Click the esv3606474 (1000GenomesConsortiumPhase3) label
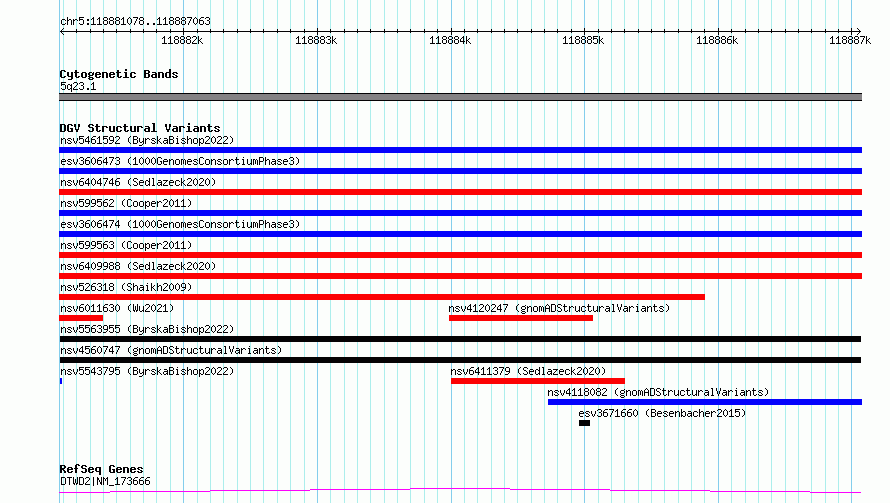 (180, 224)
